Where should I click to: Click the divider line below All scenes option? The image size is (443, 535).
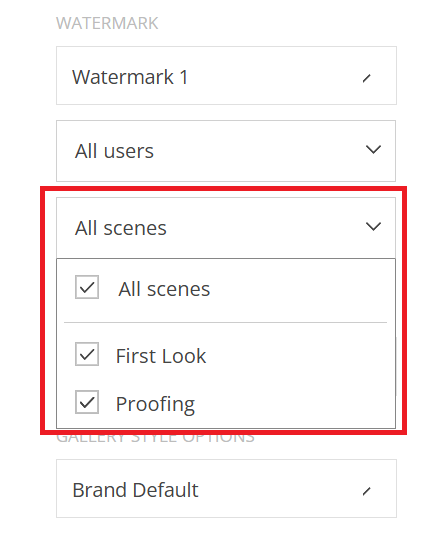(x=225, y=322)
